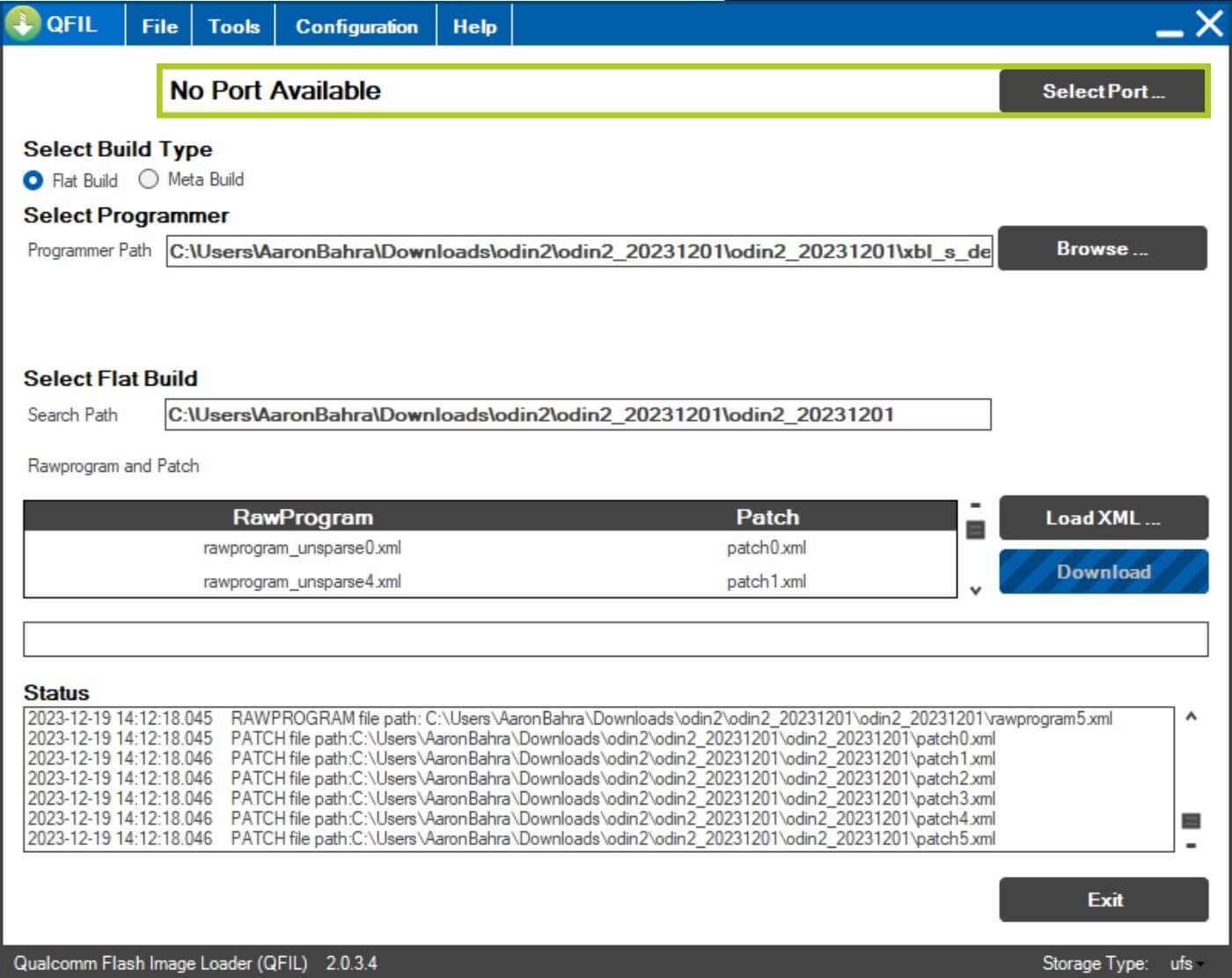Open the File menu
This screenshot has width=1232, height=978.
click(159, 26)
